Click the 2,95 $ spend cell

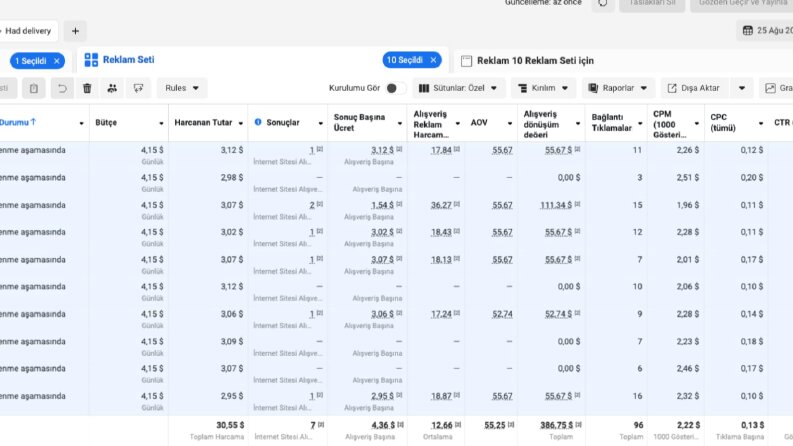point(232,396)
